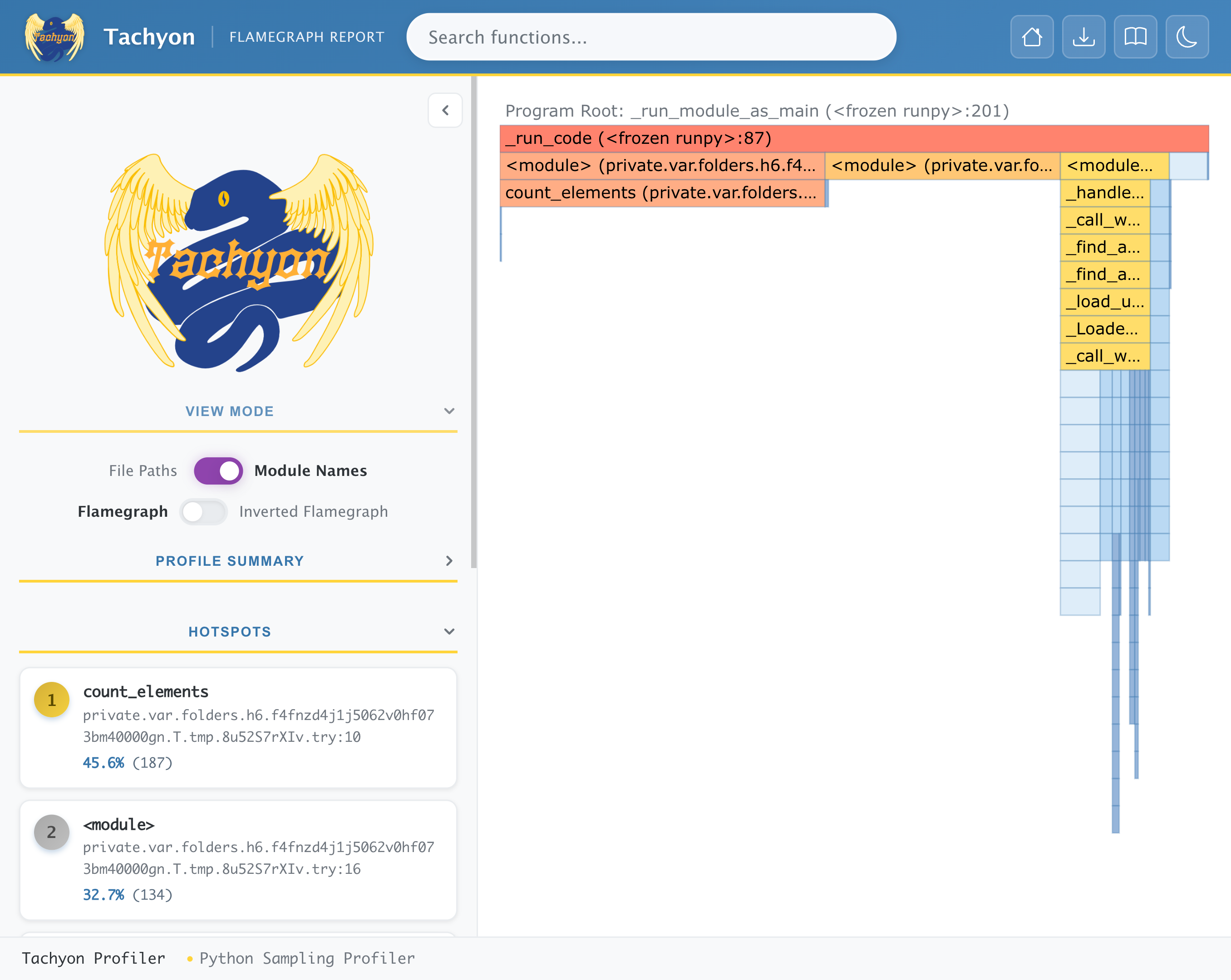Toggle File Paths / Module Names switch
The height and width of the screenshot is (980, 1231).
(218, 471)
